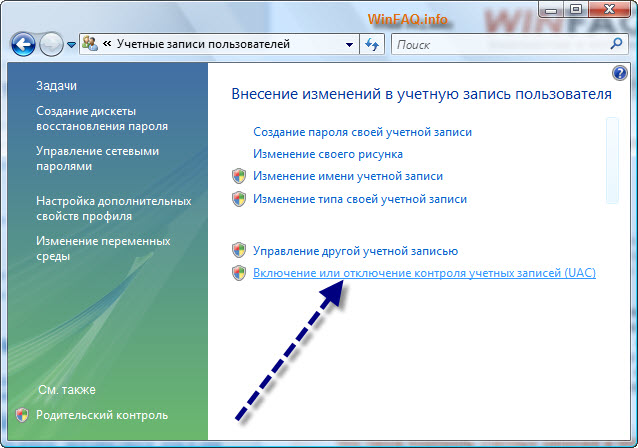Click shield icon beside Изменение типа
This screenshot has width=638, height=448.
coord(239,199)
